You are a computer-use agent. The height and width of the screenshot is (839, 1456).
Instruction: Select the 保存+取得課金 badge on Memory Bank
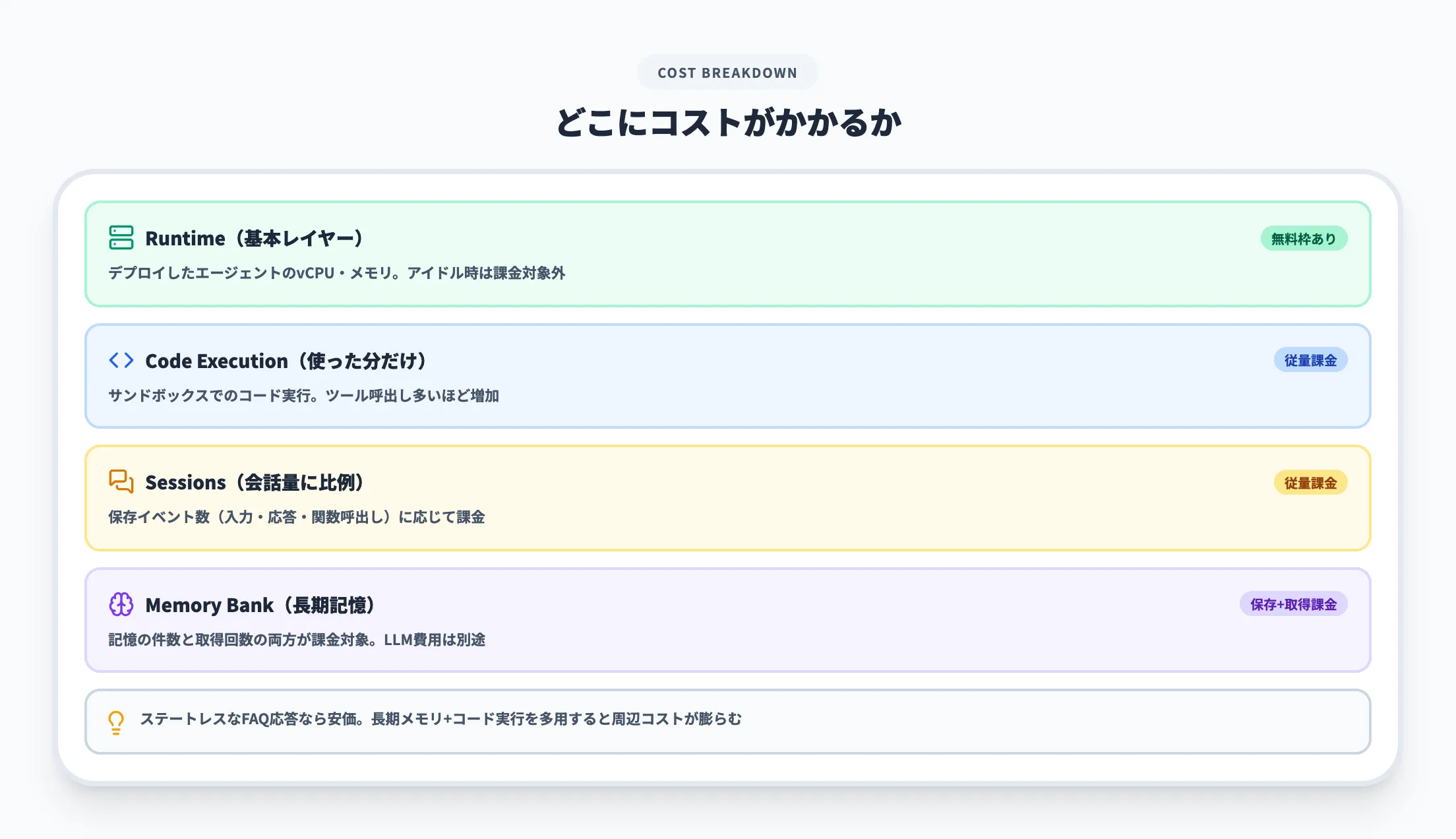coord(1292,604)
